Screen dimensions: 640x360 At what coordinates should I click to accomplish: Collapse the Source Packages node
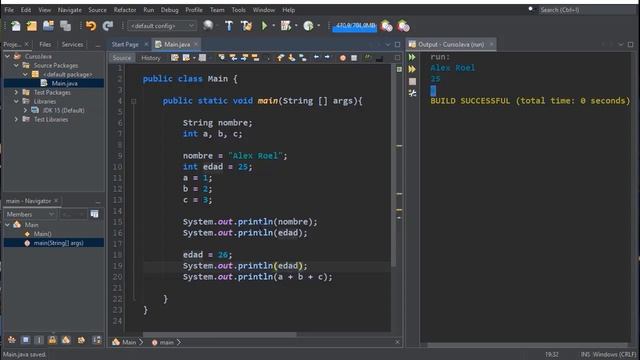click(x=16, y=65)
